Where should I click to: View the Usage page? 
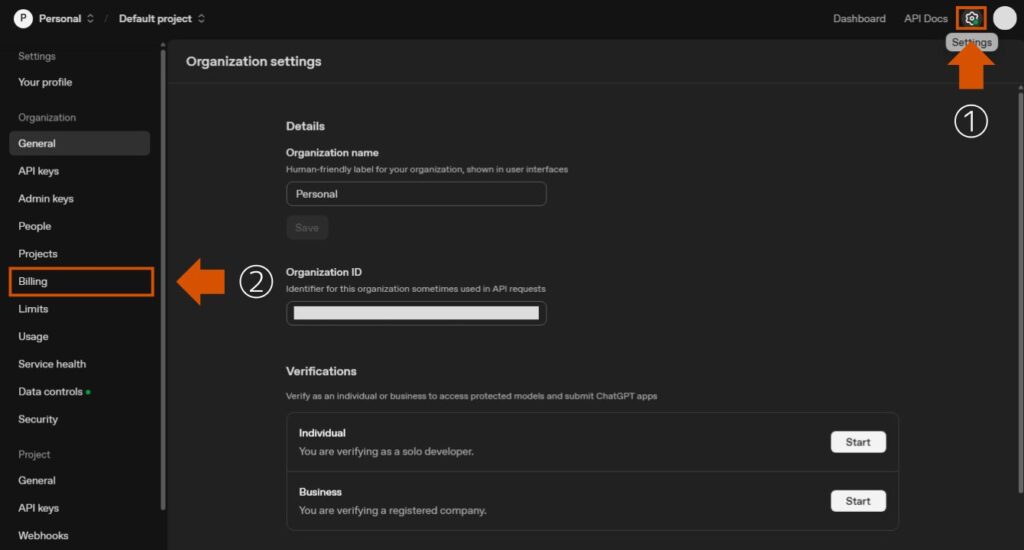[33, 337]
